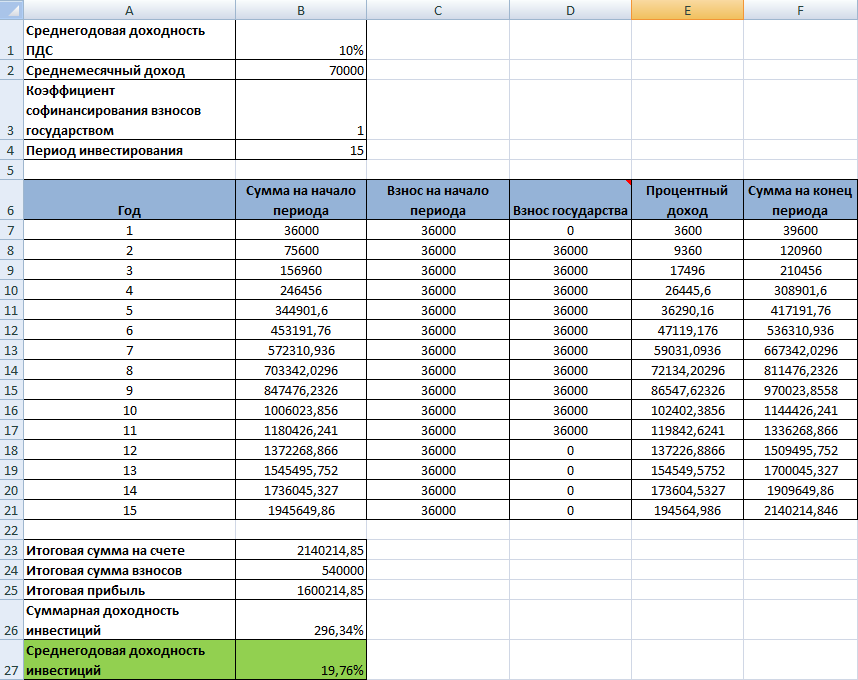Select the cell with value 120960
This screenshot has width=858, height=680.
801,250
